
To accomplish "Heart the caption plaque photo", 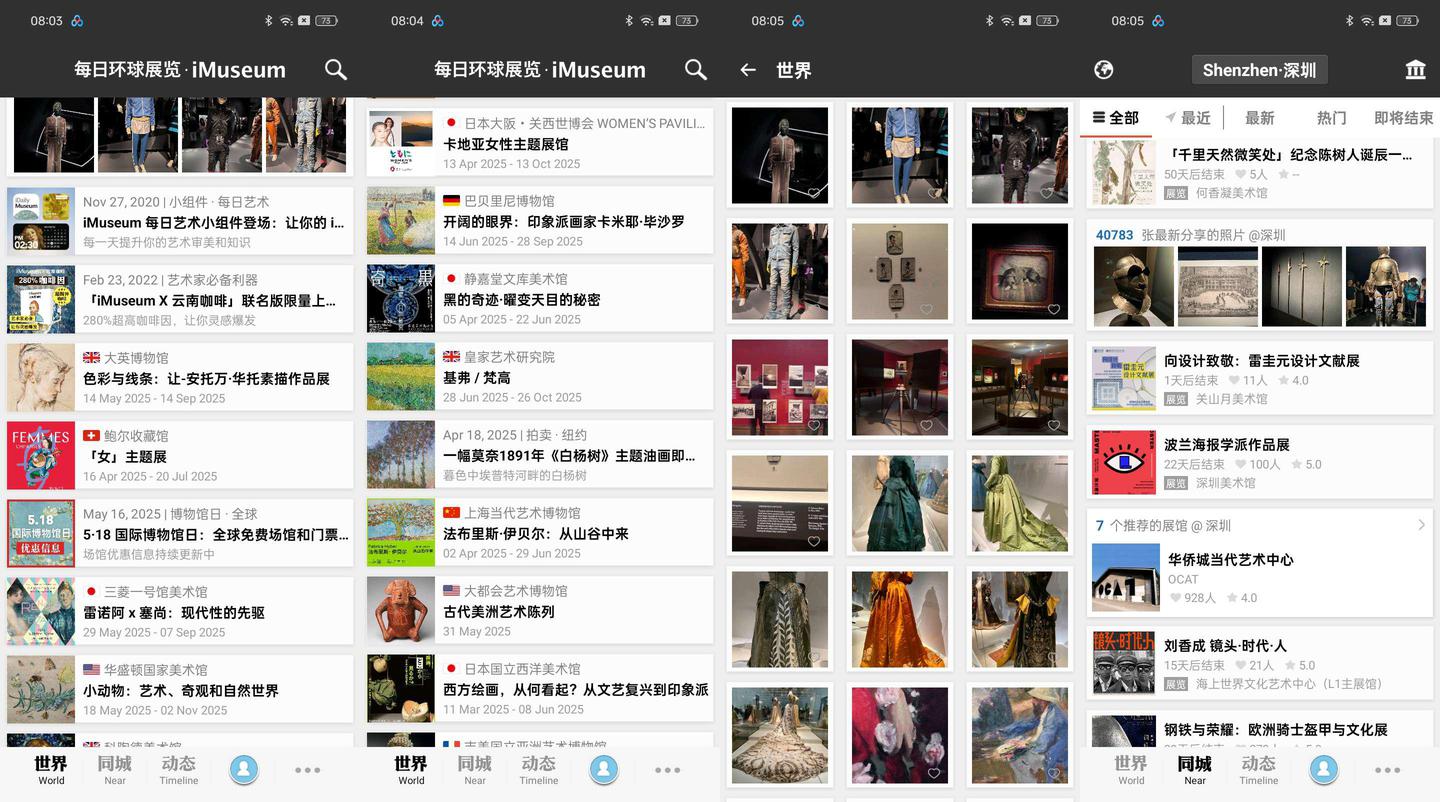I will [x=814, y=542].
